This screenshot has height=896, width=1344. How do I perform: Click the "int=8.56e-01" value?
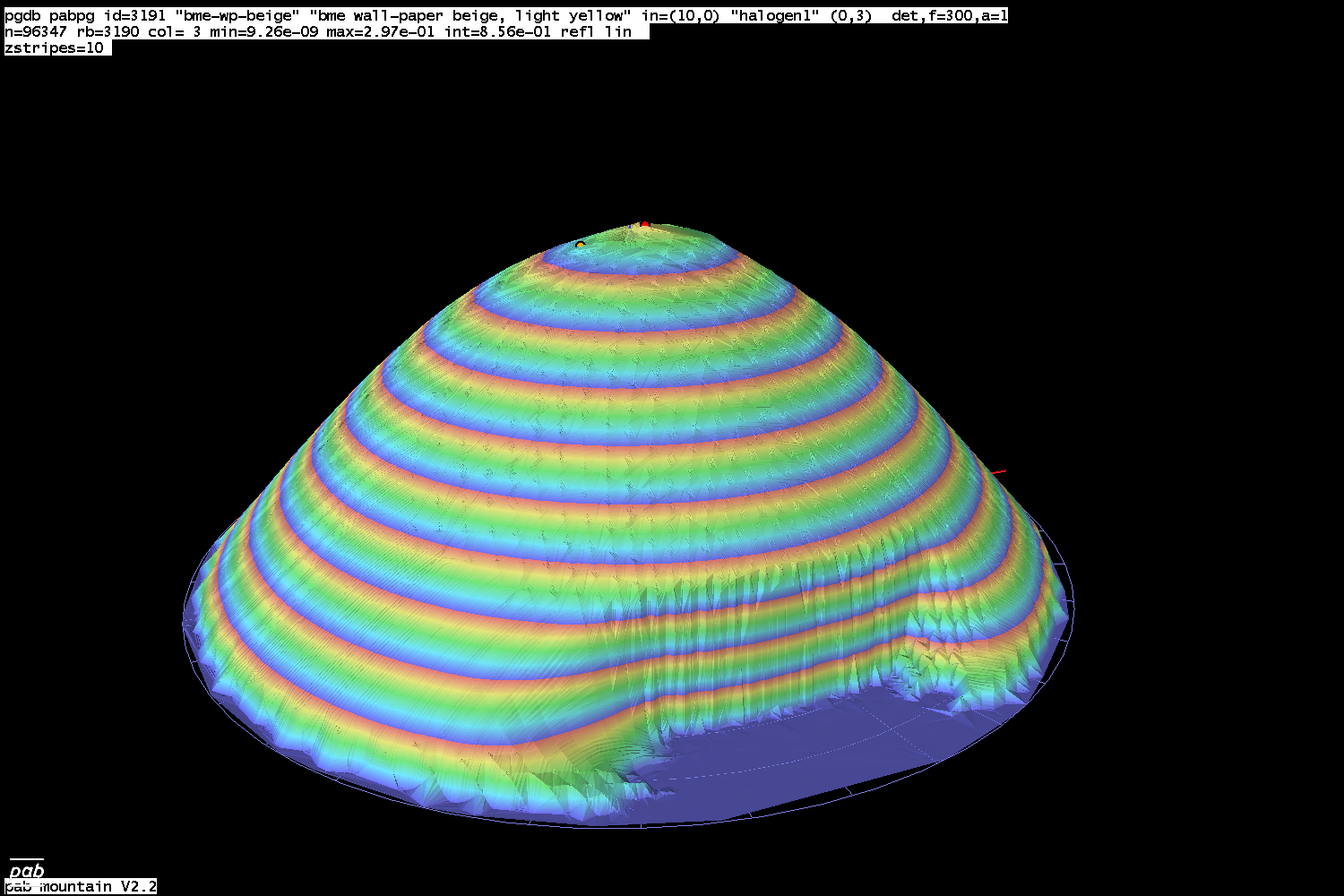tap(497, 32)
